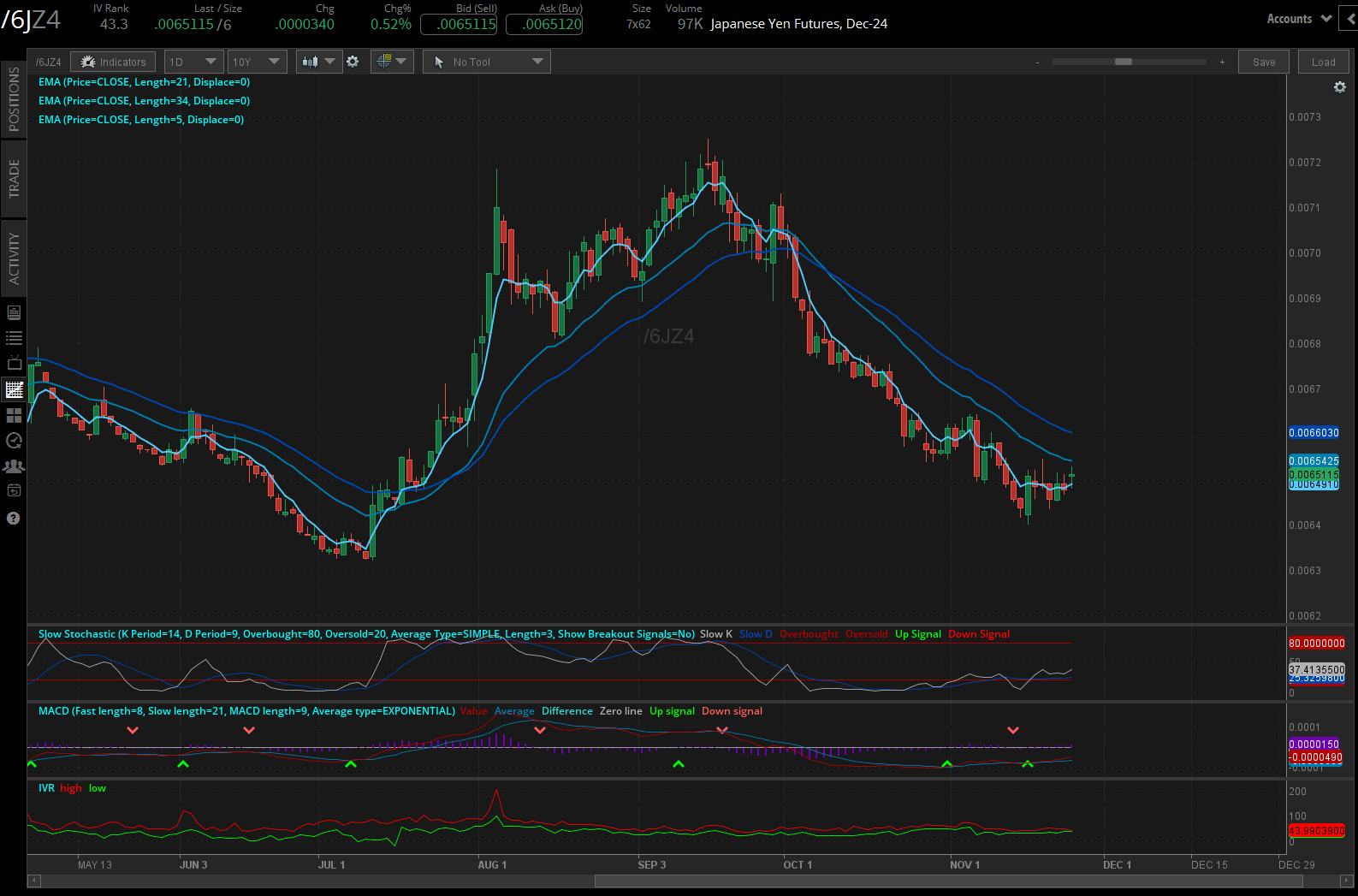Open the candlestick chart style selector
The width and height of the screenshot is (1358, 896).
[x=318, y=62]
